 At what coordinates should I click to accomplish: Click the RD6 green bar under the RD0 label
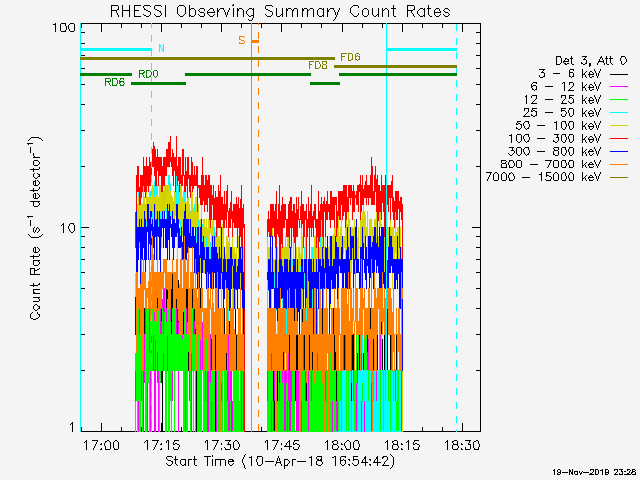click(x=158, y=83)
